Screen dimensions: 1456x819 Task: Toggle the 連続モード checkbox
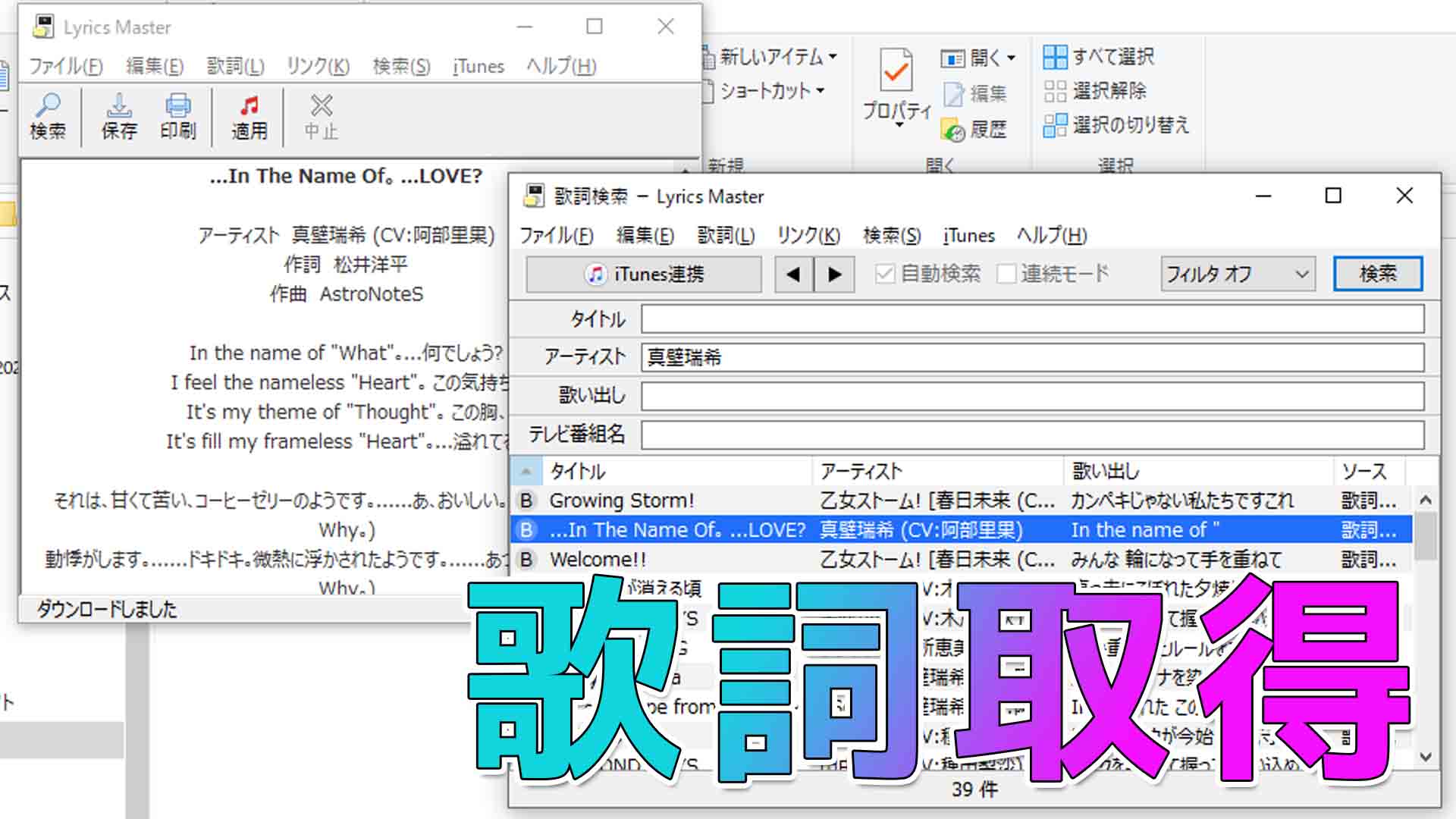tap(1007, 274)
